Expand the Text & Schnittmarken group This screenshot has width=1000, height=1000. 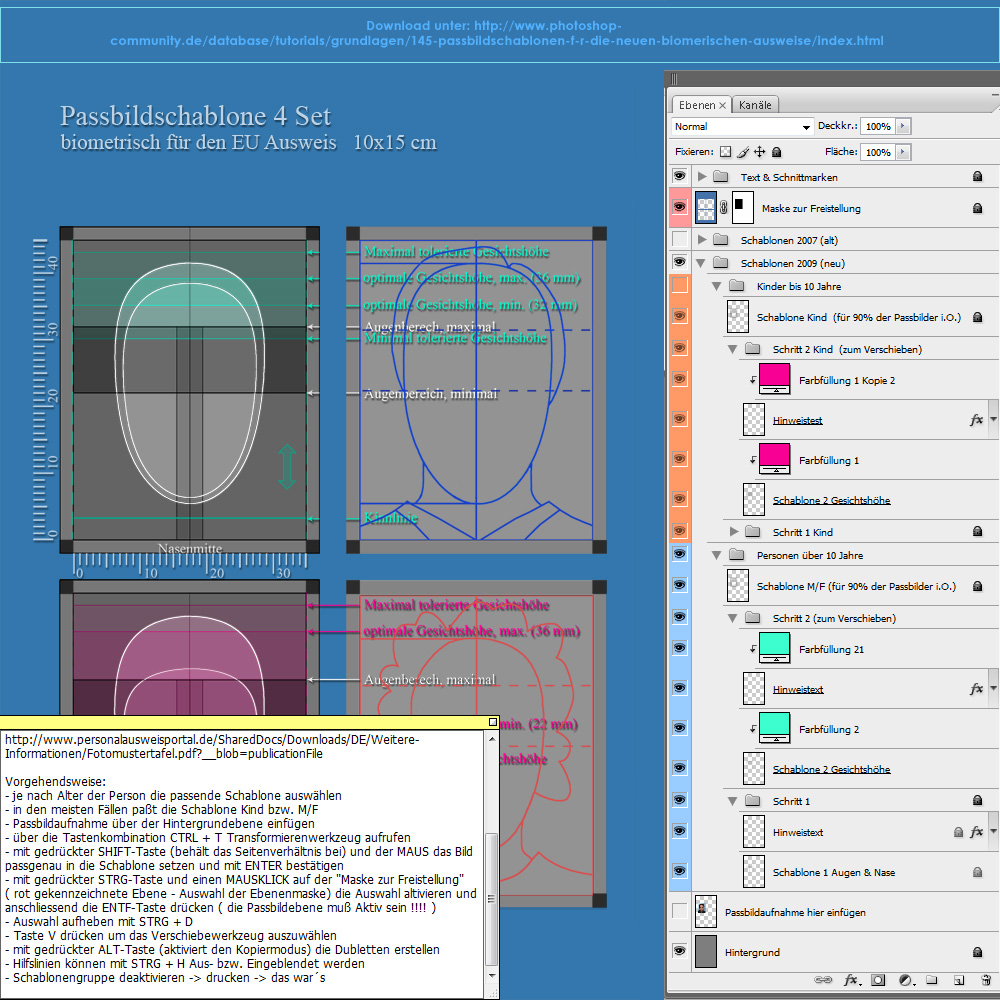[702, 177]
